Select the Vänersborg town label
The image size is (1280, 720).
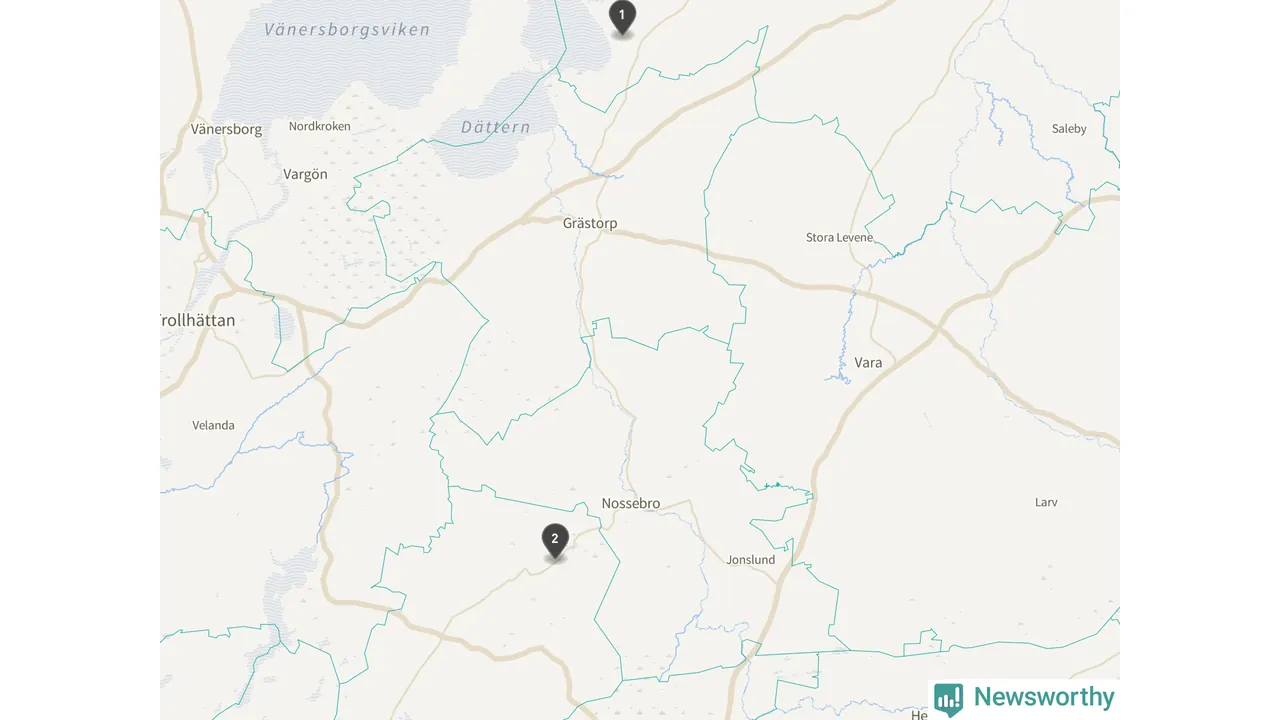pos(226,129)
